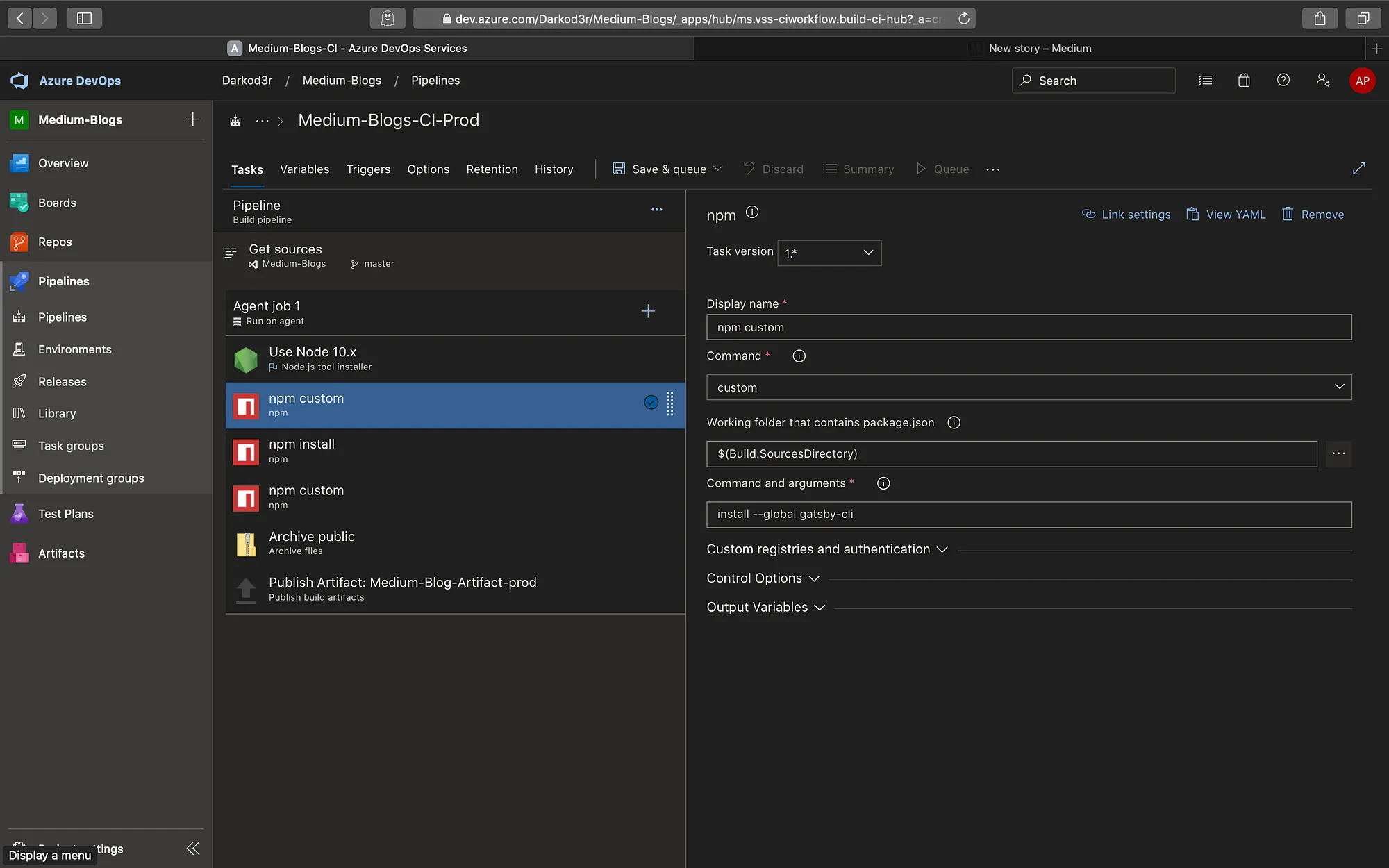The height and width of the screenshot is (868, 1389).
Task: Remove the npm task
Action: coord(1313,215)
